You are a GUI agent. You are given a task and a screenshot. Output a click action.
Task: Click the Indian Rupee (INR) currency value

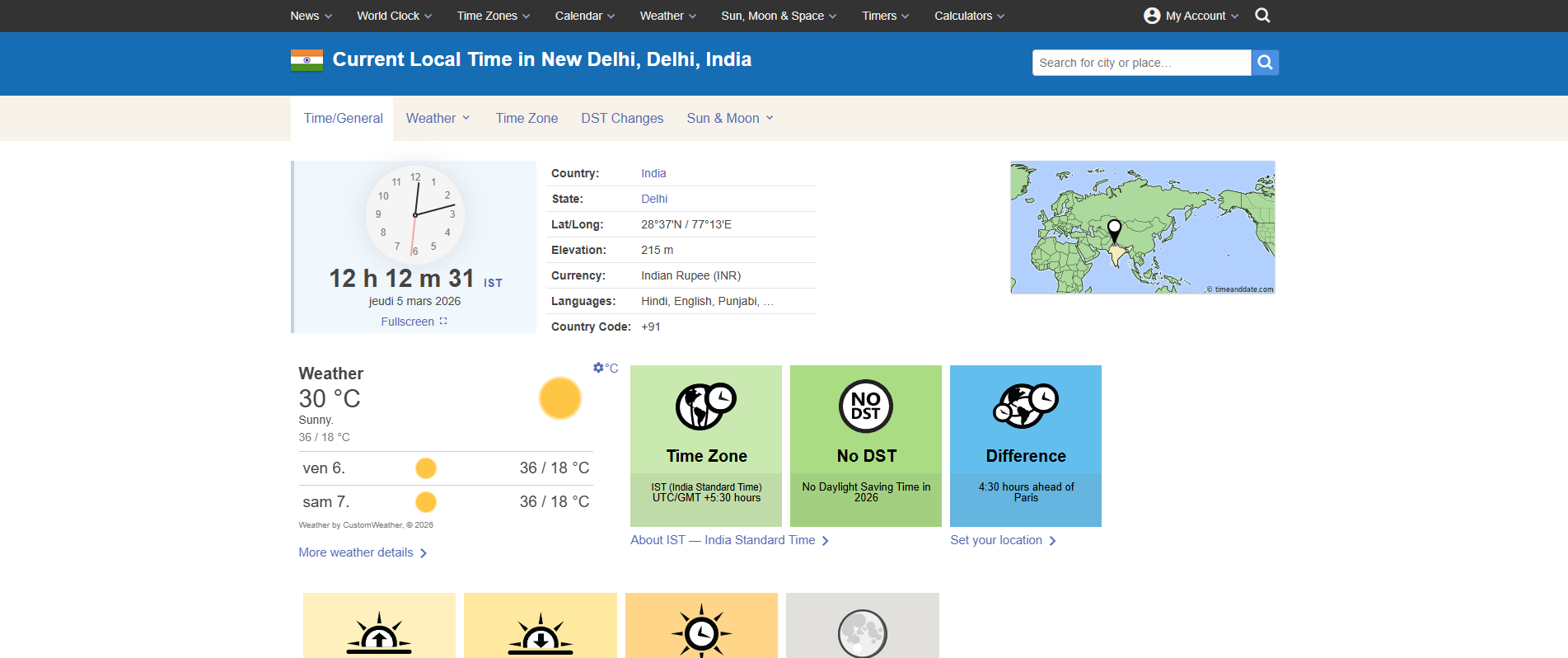coord(690,275)
